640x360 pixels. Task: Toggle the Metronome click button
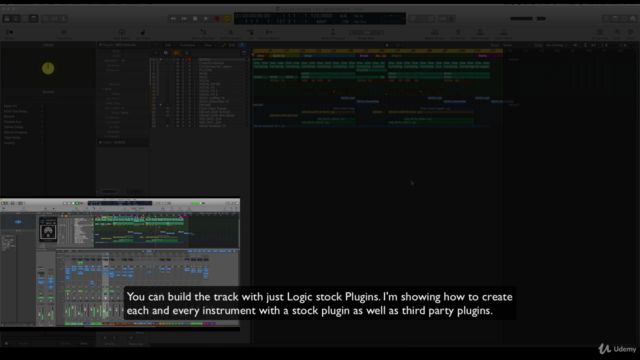point(451,18)
